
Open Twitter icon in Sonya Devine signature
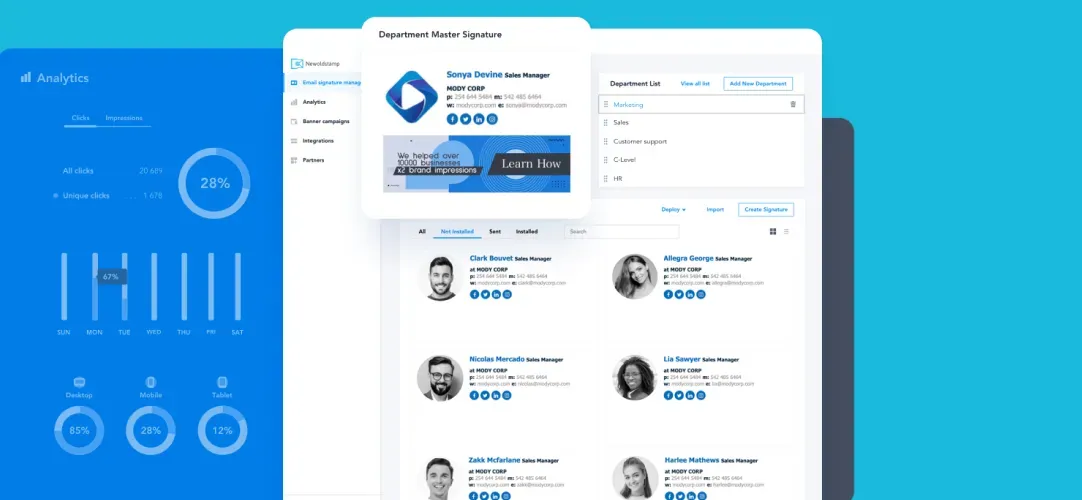tap(466, 119)
